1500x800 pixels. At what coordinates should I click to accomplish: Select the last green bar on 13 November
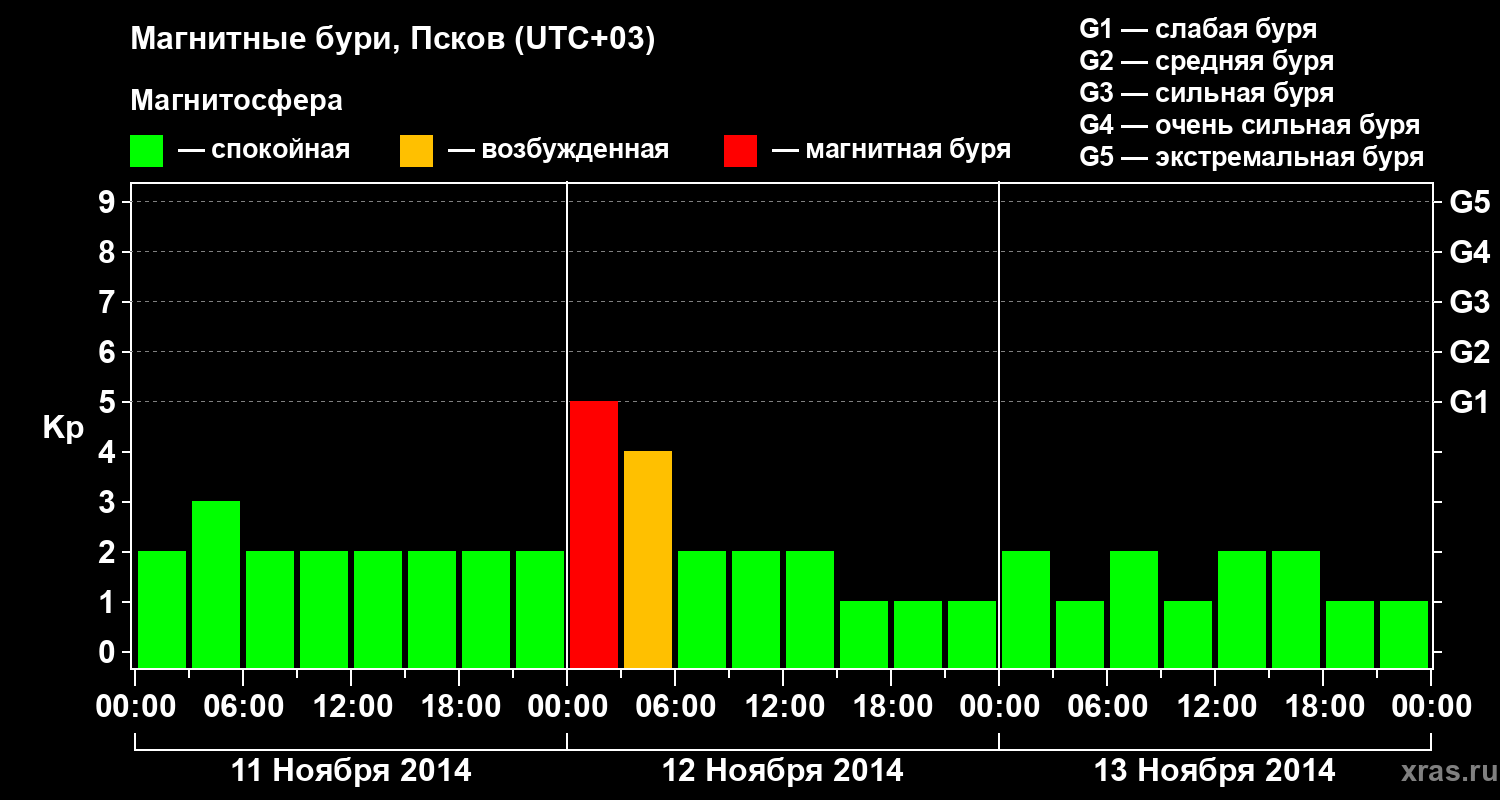coord(1404,634)
